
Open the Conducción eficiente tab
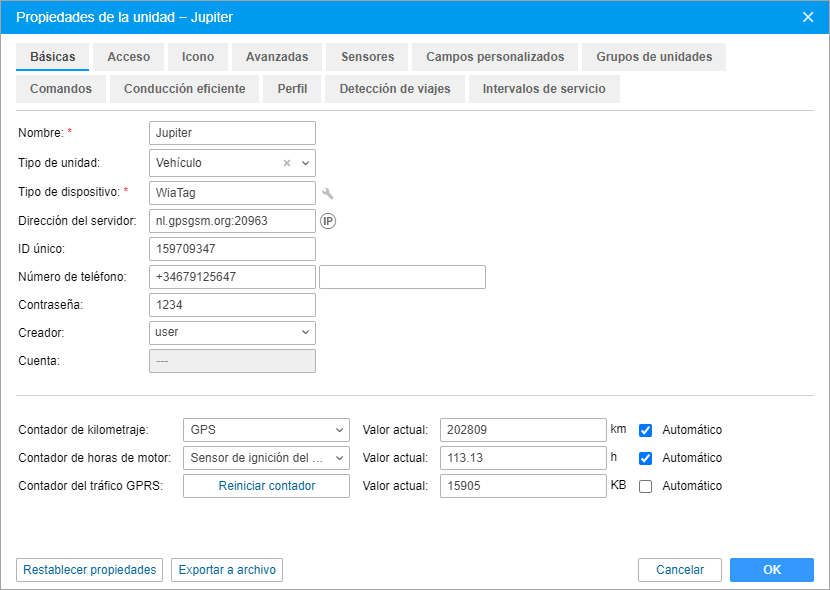pos(184,89)
